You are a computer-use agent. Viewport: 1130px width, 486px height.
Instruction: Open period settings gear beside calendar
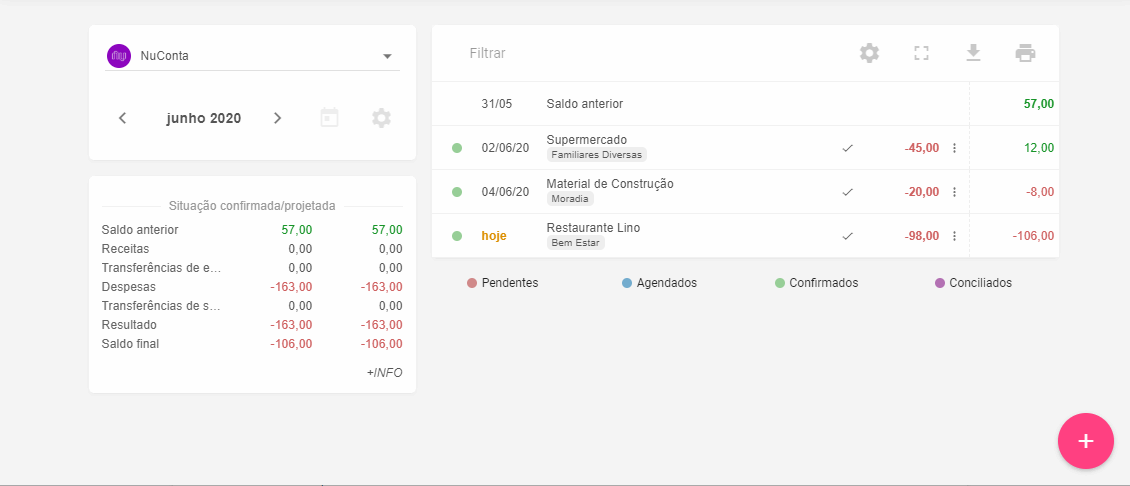381,118
